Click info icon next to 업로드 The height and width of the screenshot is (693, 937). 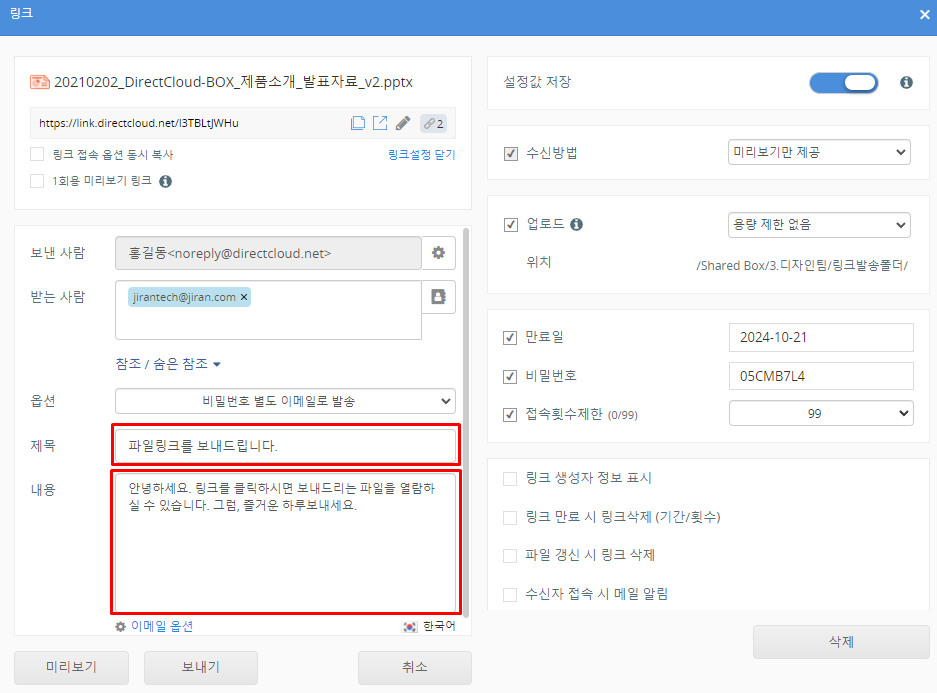click(x=576, y=224)
